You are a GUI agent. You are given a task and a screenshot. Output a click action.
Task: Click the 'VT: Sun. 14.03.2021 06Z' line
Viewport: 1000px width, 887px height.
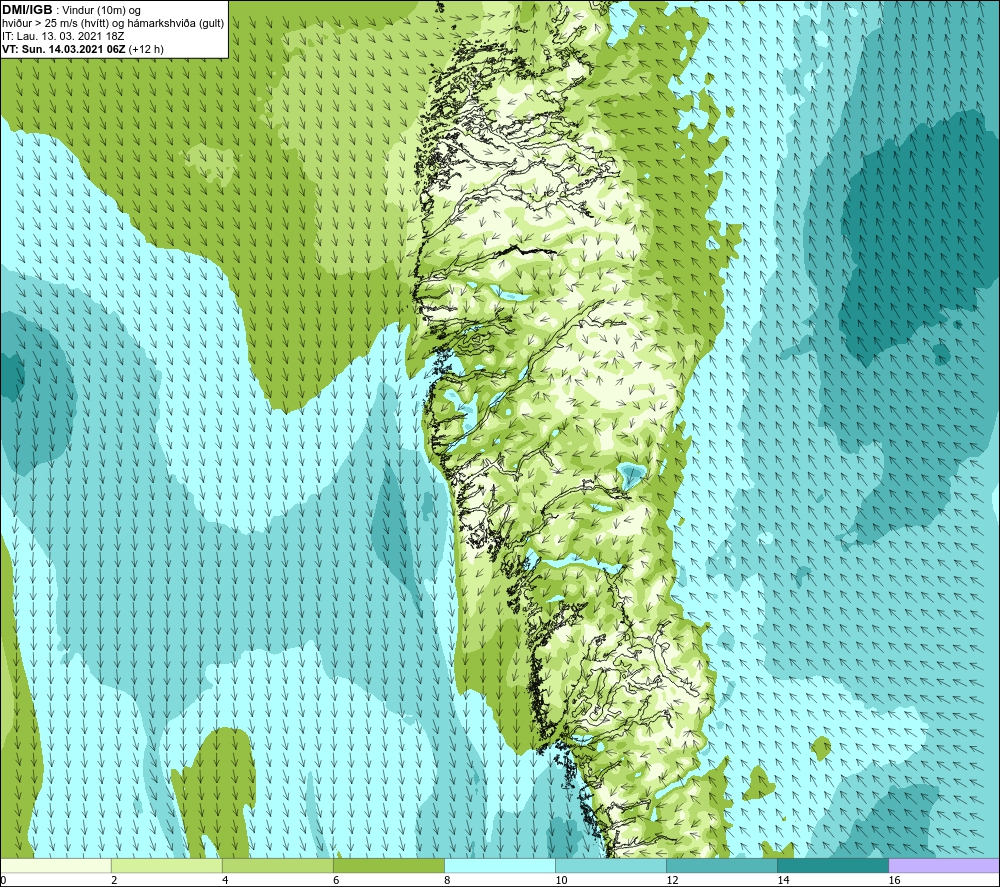point(63,49)
